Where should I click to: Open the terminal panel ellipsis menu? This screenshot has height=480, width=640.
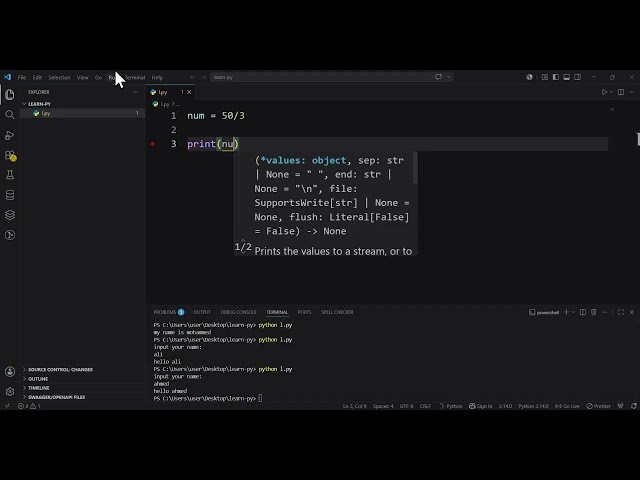point(605,312)
